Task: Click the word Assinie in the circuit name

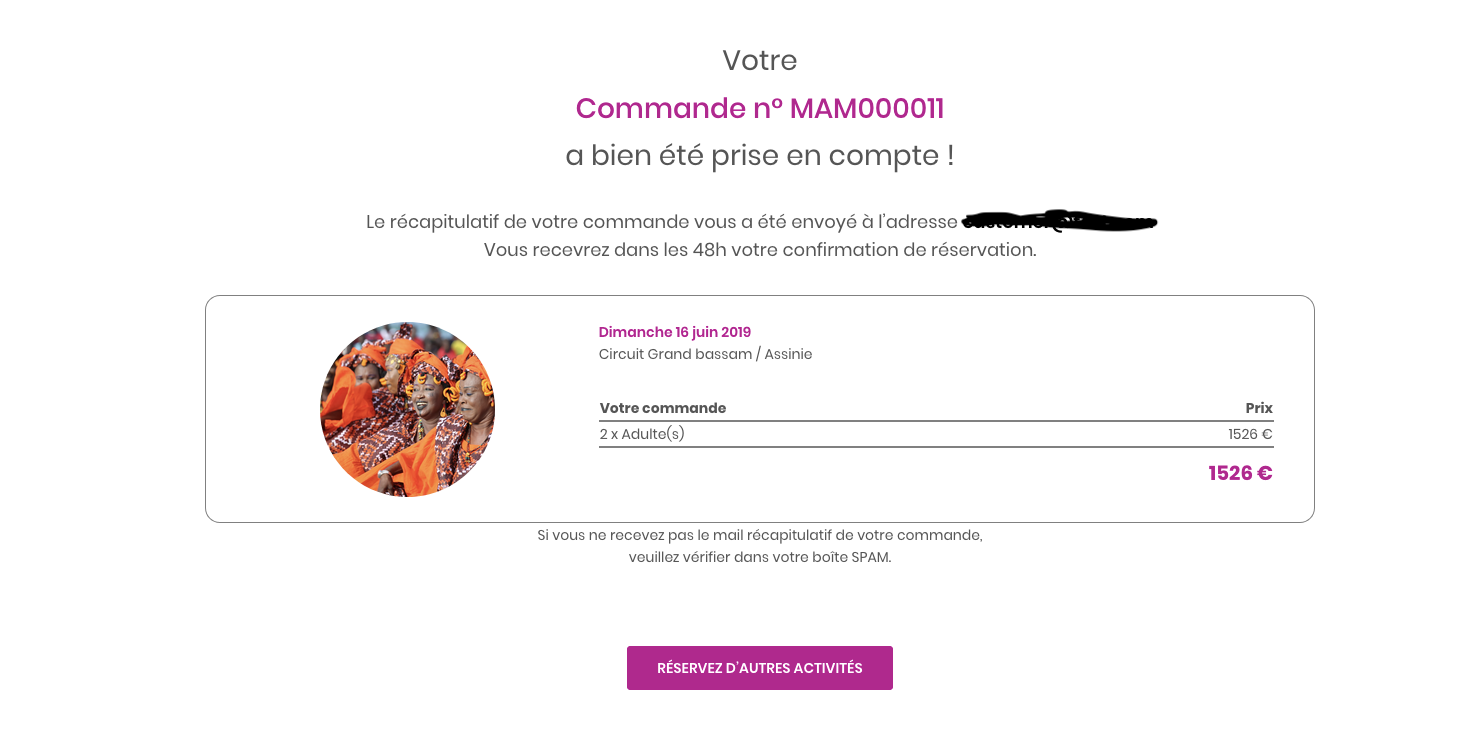Action: click(788, 354)
